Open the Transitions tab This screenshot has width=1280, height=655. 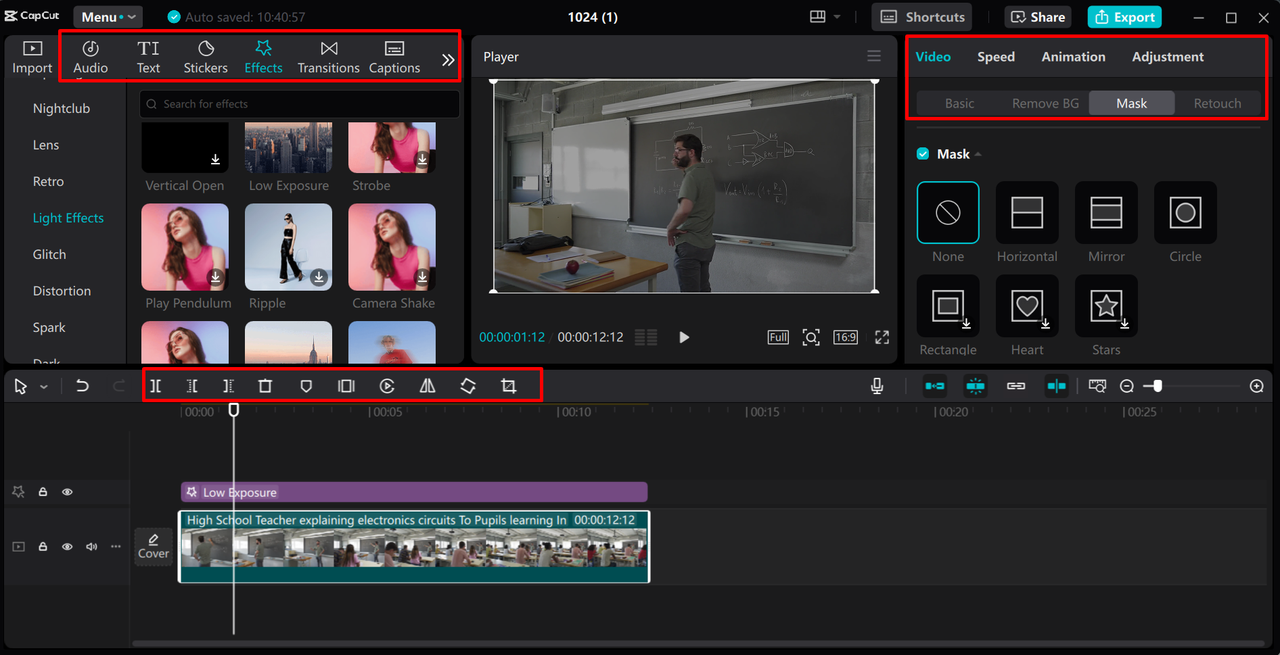[328, 58]
